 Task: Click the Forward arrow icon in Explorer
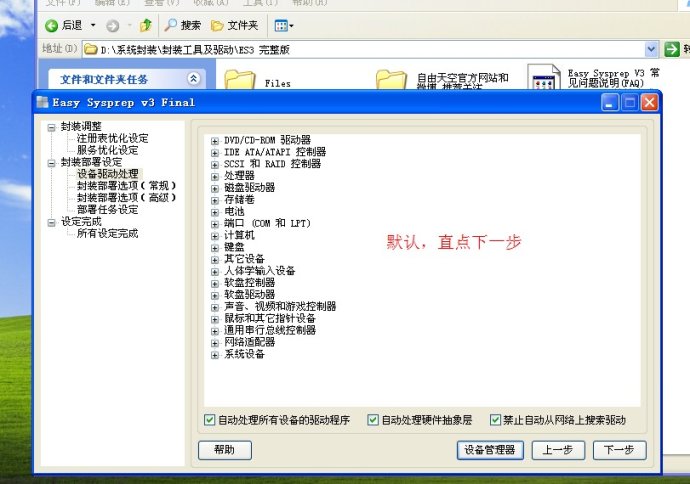(x=113, y=26)
